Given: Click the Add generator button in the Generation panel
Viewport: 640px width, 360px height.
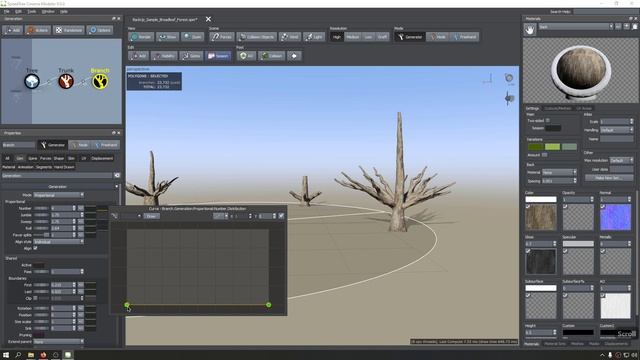Looking at the screenshot, I should point(12,30).
